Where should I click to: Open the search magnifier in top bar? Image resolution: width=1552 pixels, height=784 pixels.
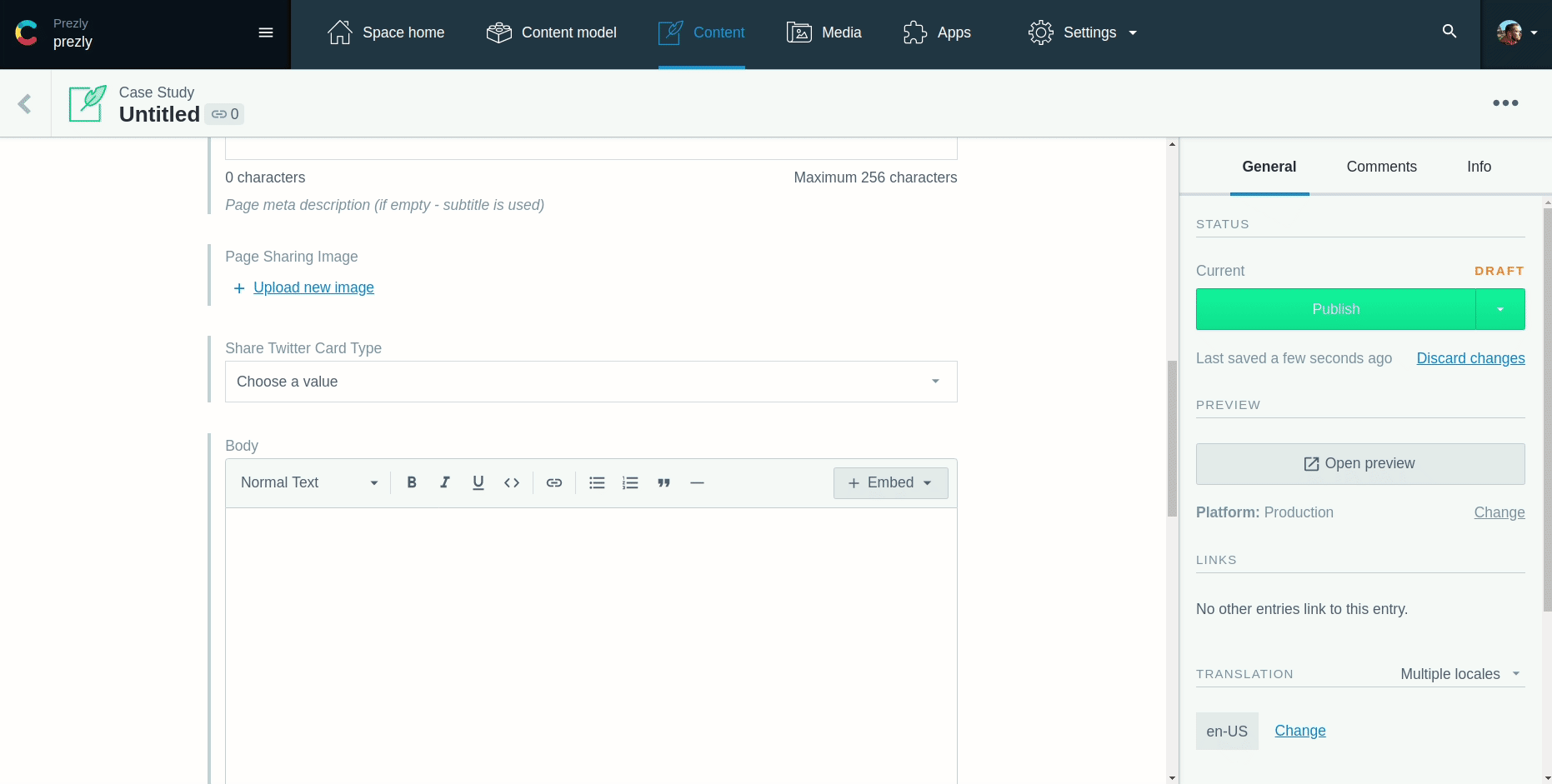tap(1449, 32)
